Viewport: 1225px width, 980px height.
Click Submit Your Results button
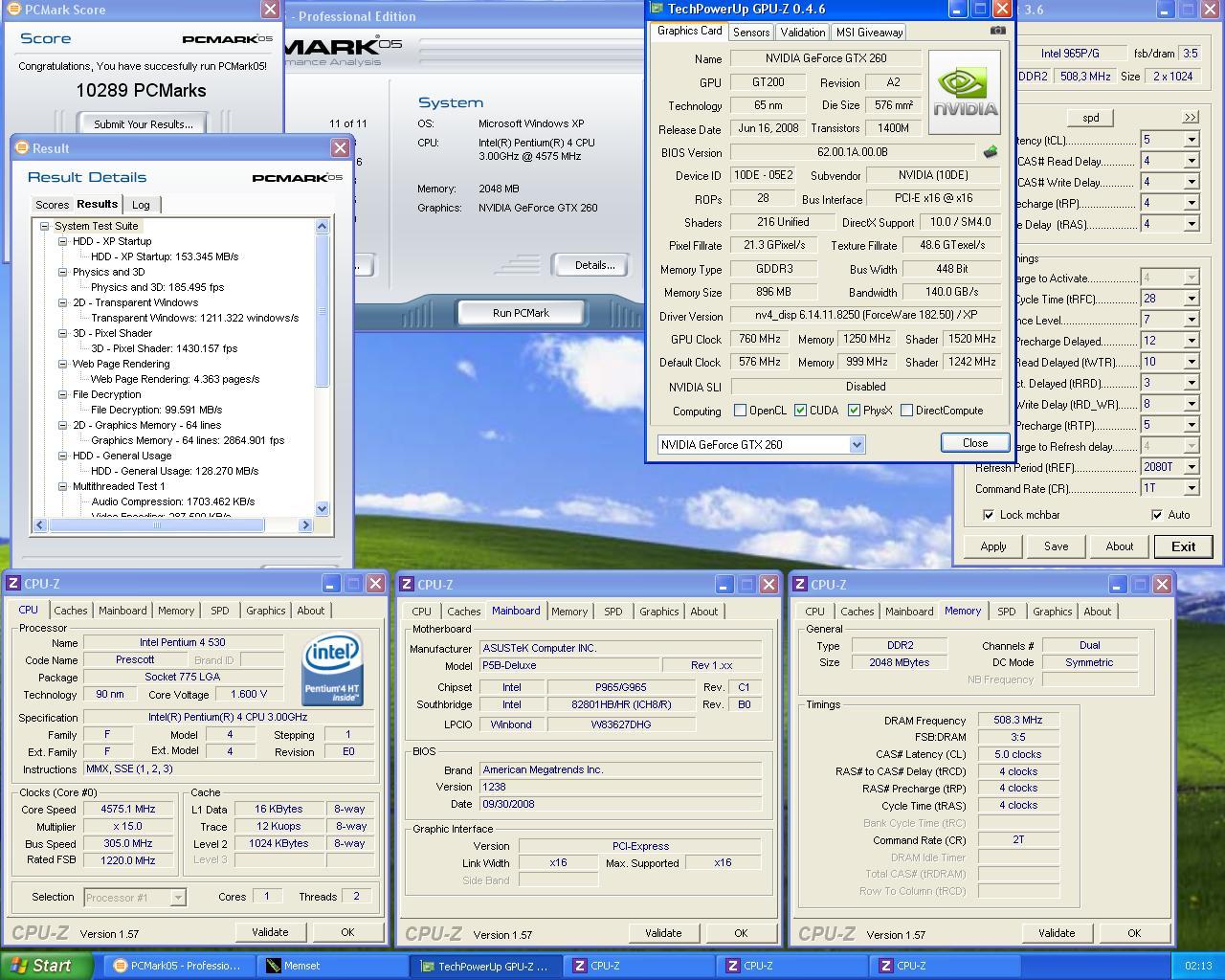(144, 123)
